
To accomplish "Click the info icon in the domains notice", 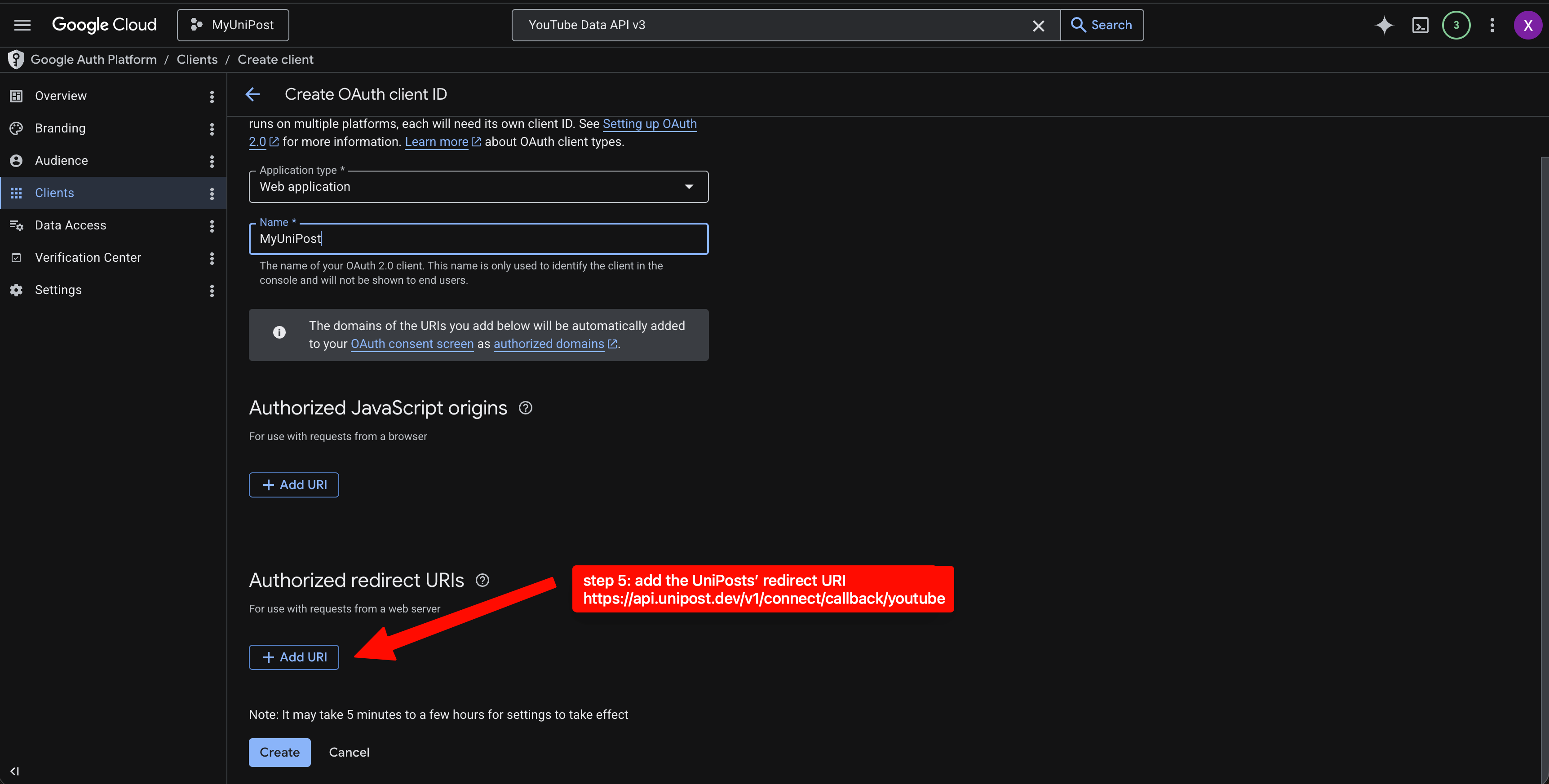I will 279,332.
